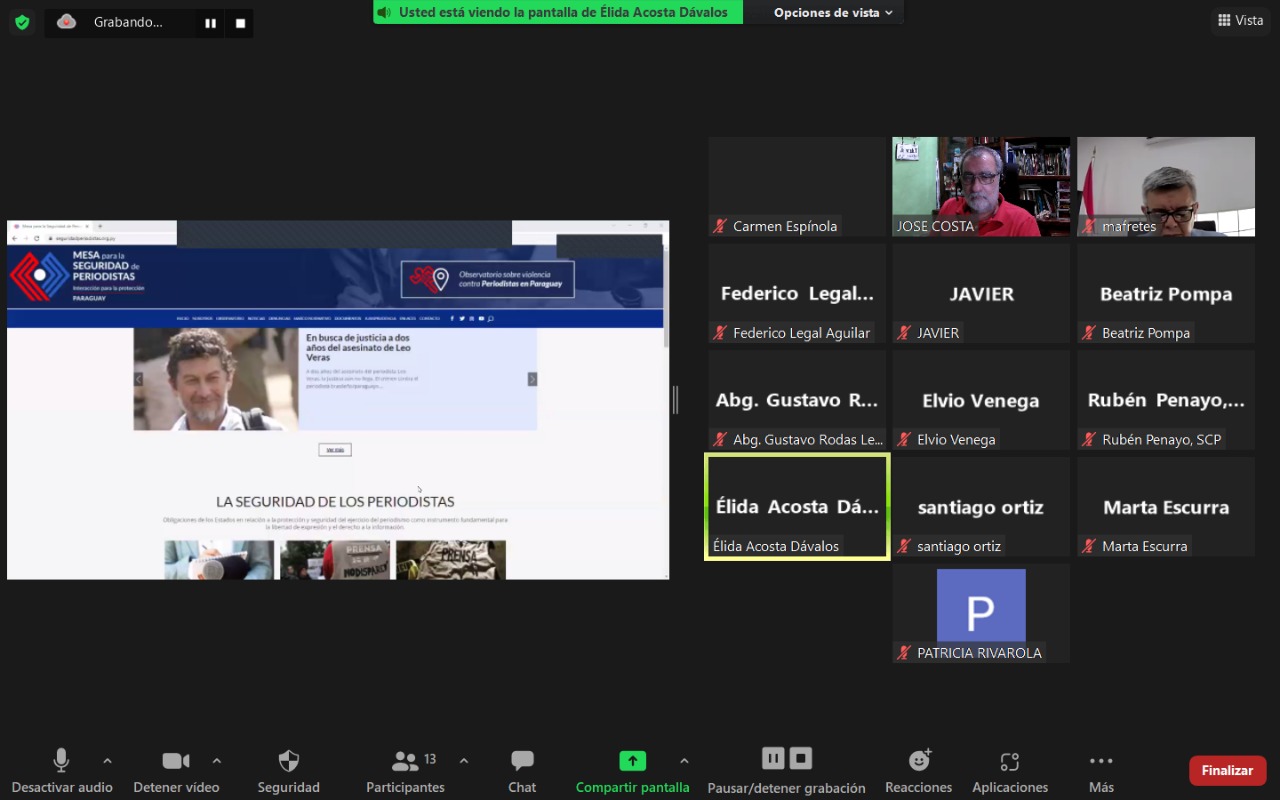Turn off camera with Detener video
Image resolution: width=1280 pixels, height=800 pixels.
176,762
